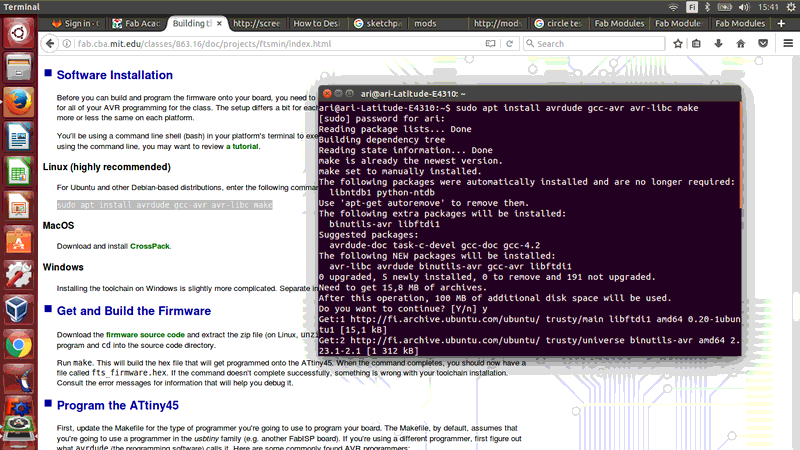Switch to the http://scree tab
This screenshot has height=450, width=800.
pyautogui.click(x=257, y=23)
